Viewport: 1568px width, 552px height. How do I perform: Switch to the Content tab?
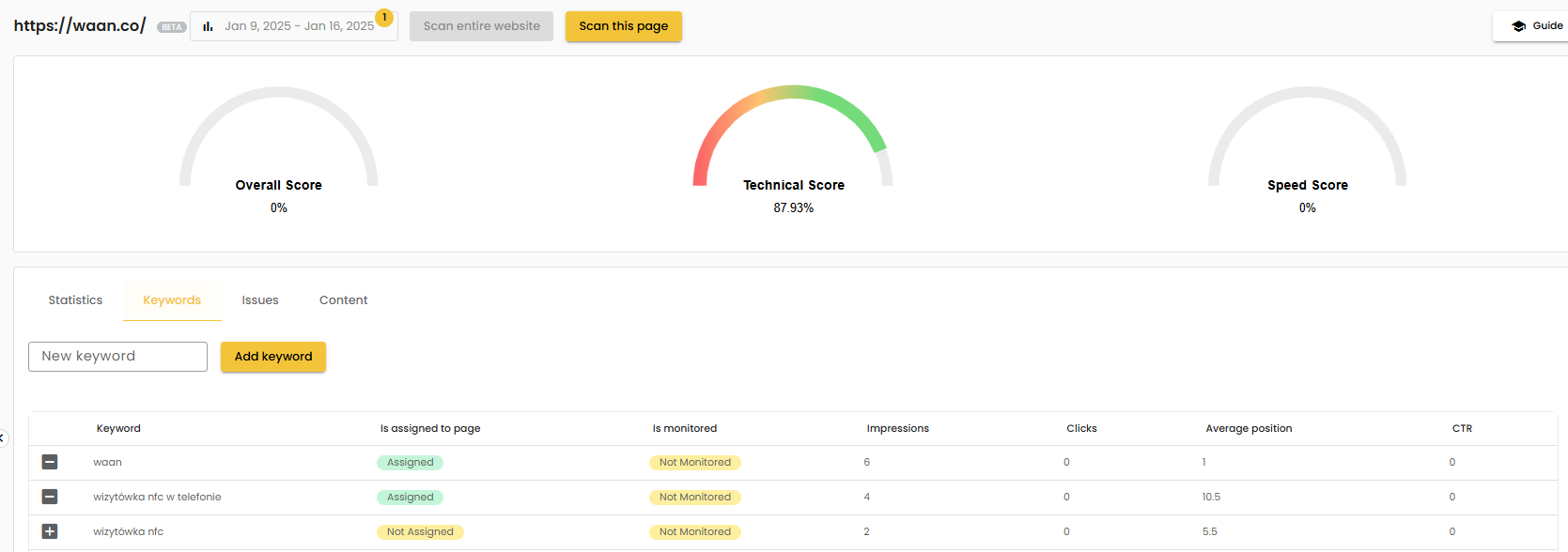(x=343, y=300)
